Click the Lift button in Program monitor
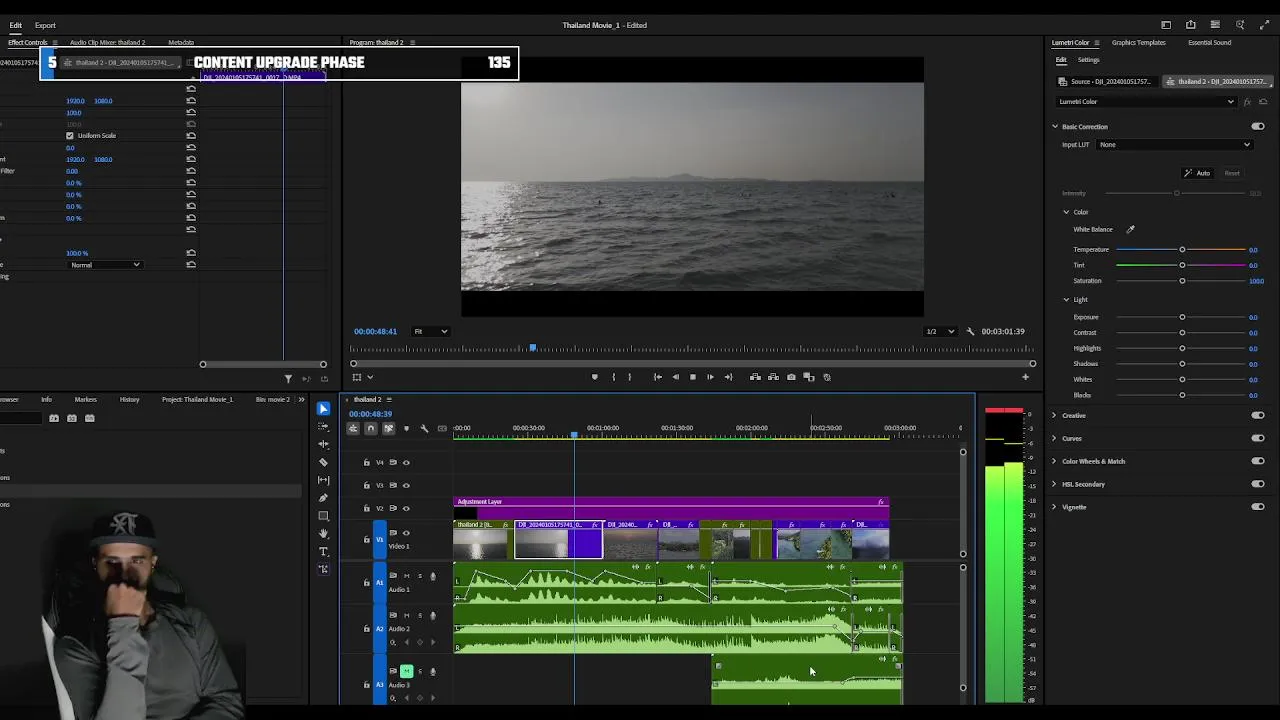Image resolution: width=1280 pixels, height=720 pixels. 755,377
